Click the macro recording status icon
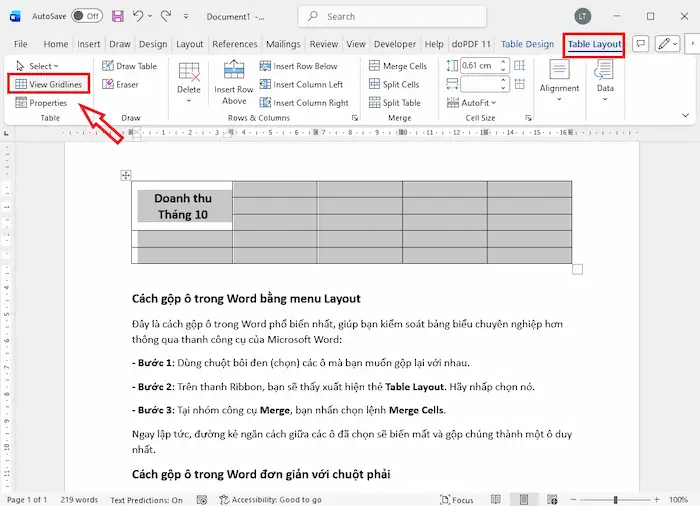Screen dimensions: 700x506 tap(202, 500)
